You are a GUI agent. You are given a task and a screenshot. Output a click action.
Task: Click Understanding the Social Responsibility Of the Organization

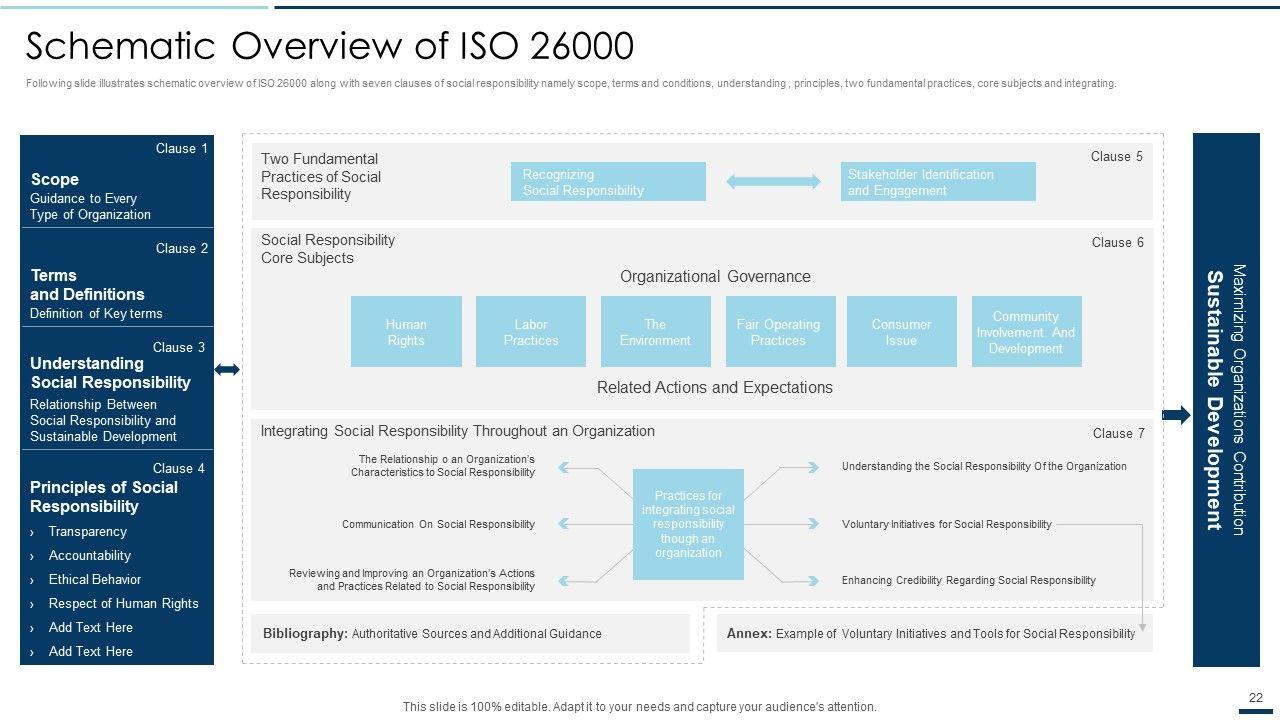click(x=984, y=466)
